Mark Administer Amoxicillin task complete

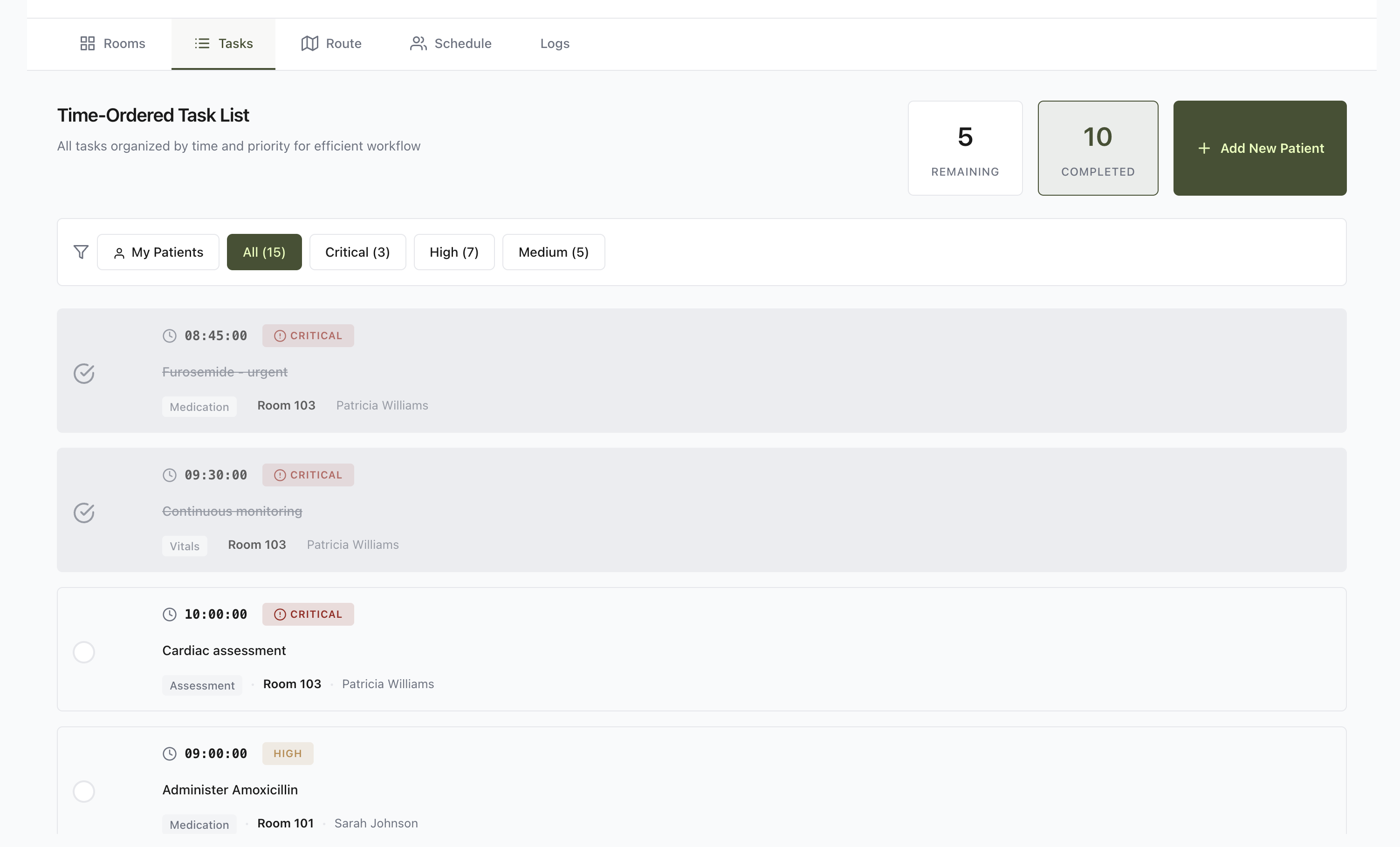tap(84, 792)
